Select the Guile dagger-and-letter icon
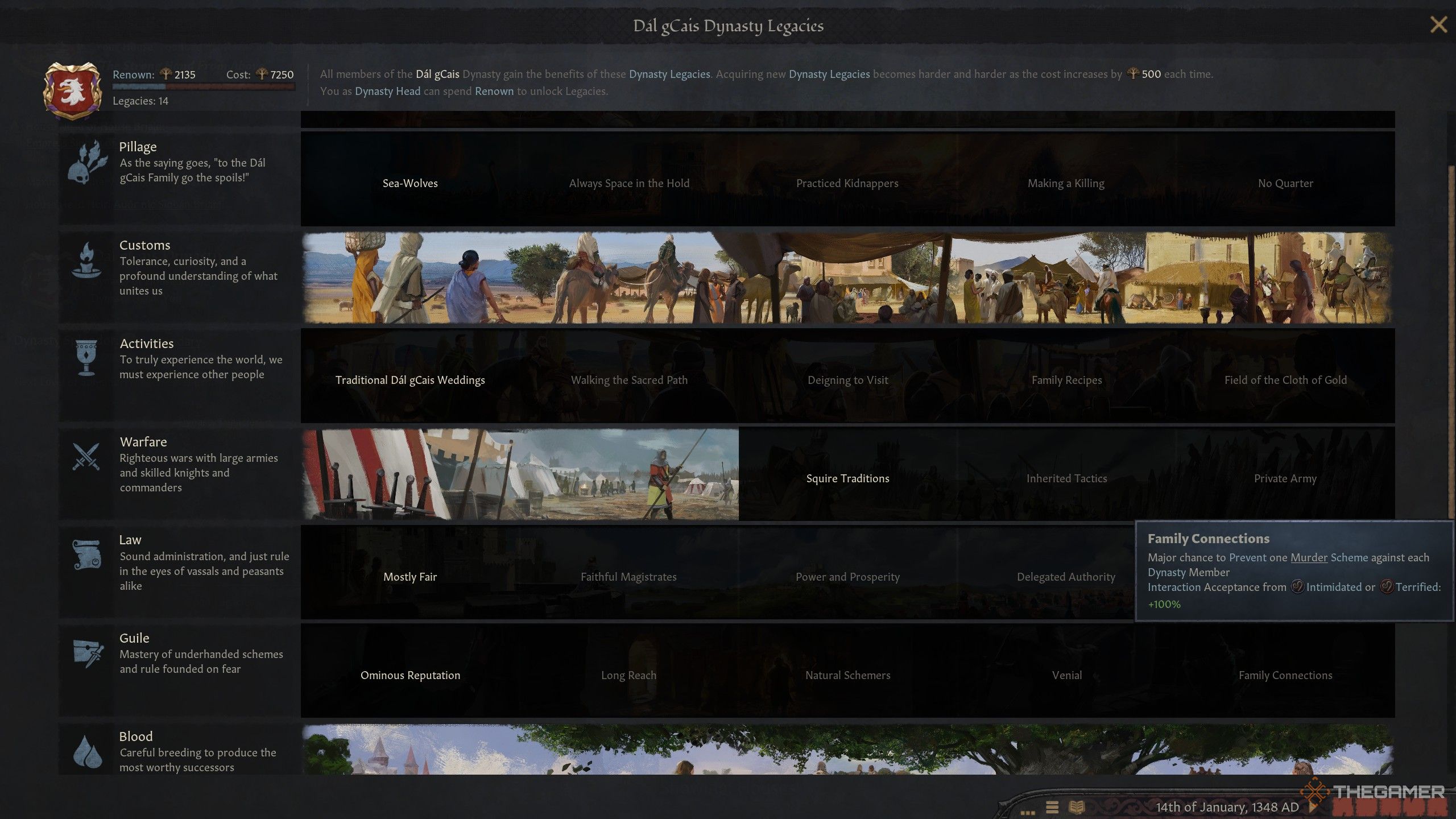Viewport: 1456px width, 819px height. 88,654
